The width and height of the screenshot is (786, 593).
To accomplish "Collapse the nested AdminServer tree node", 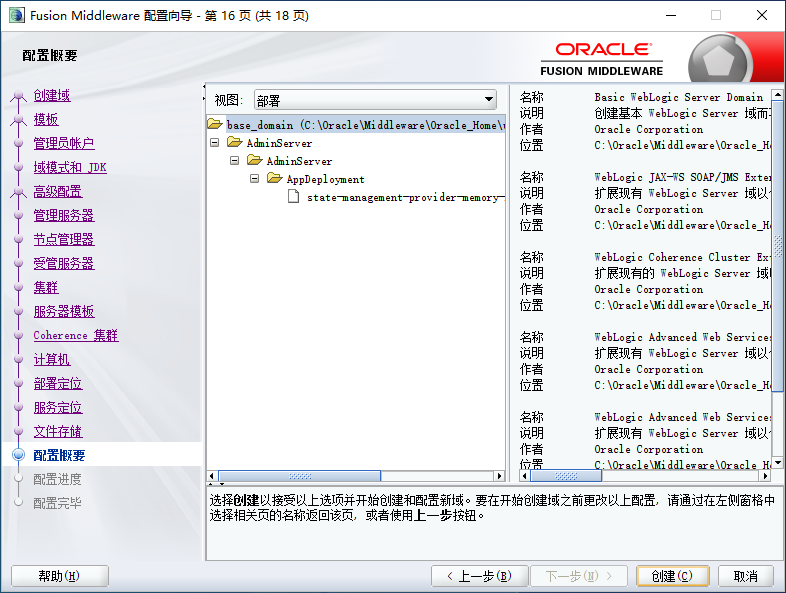I will click(x=235, y=161).
